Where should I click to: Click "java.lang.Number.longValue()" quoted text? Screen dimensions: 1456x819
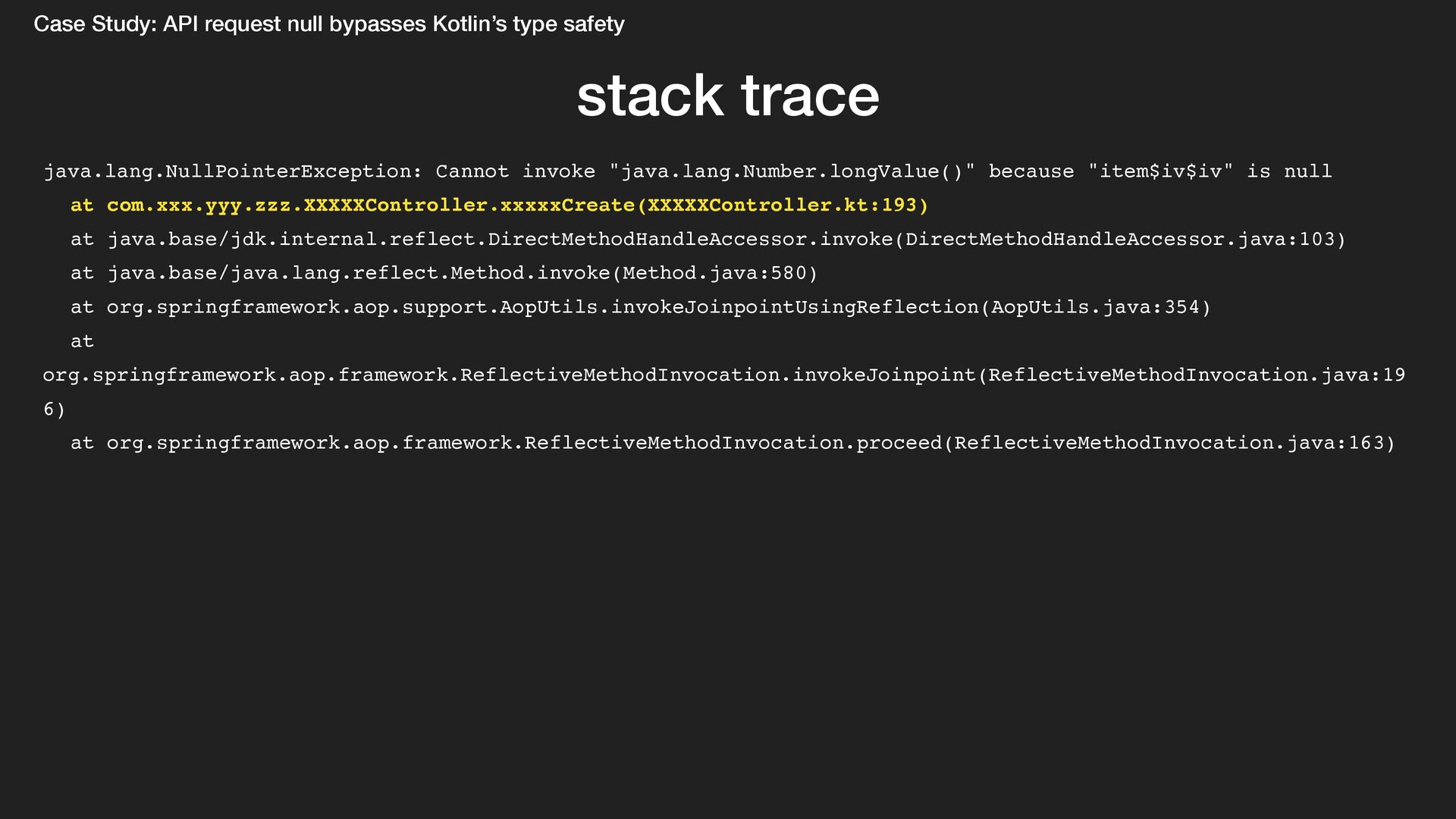[792, 171]
